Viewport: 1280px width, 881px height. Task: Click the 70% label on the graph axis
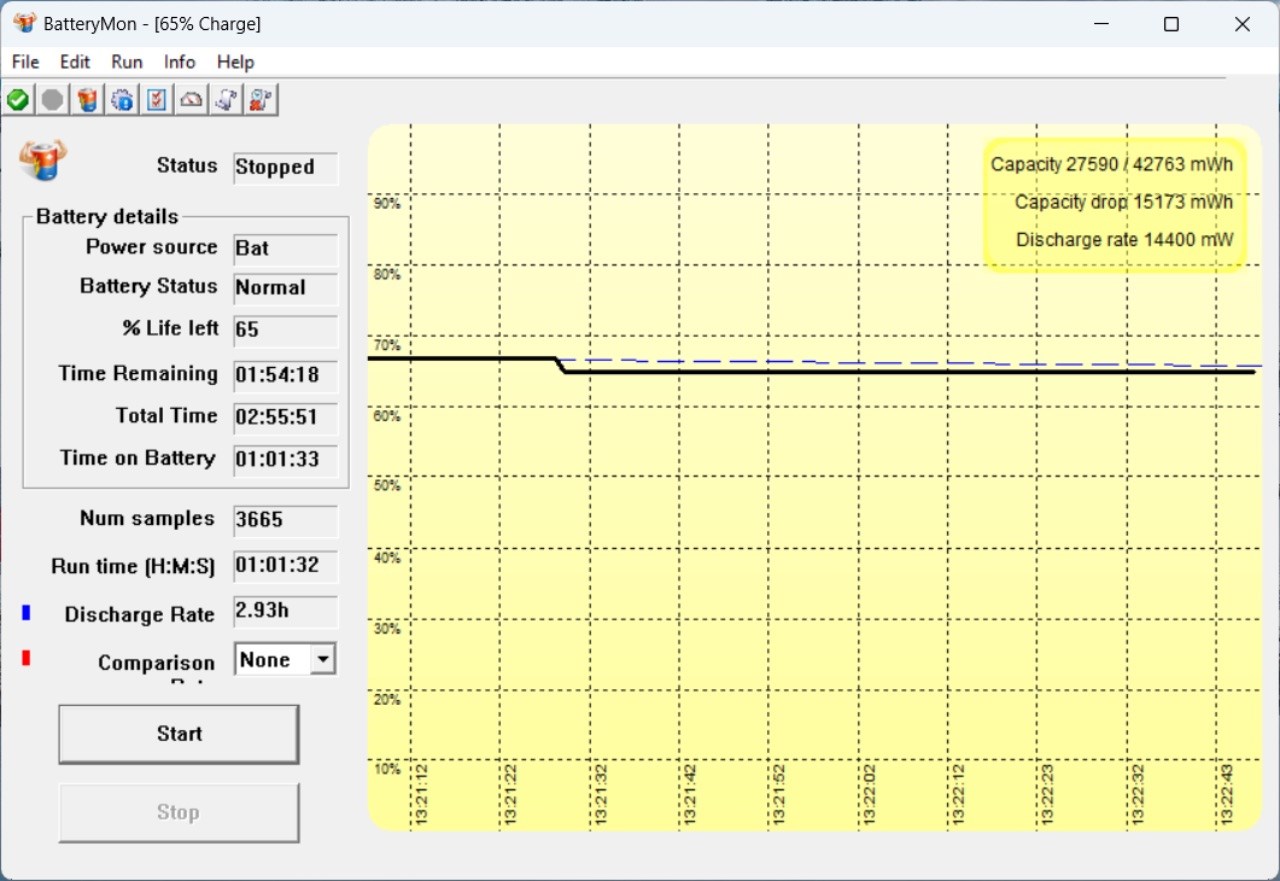387,345
